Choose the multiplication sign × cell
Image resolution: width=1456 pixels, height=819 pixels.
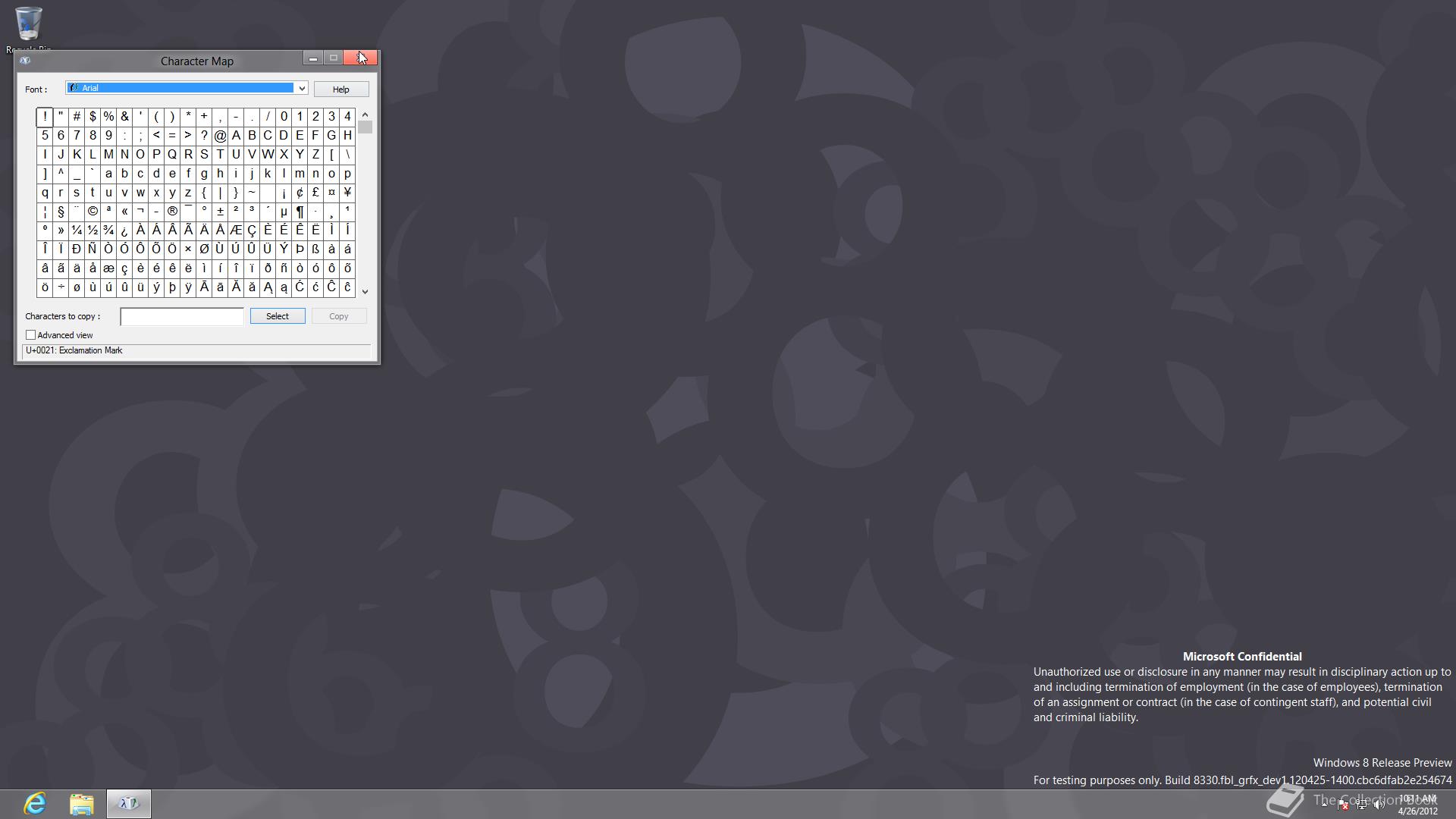point(188,249)
